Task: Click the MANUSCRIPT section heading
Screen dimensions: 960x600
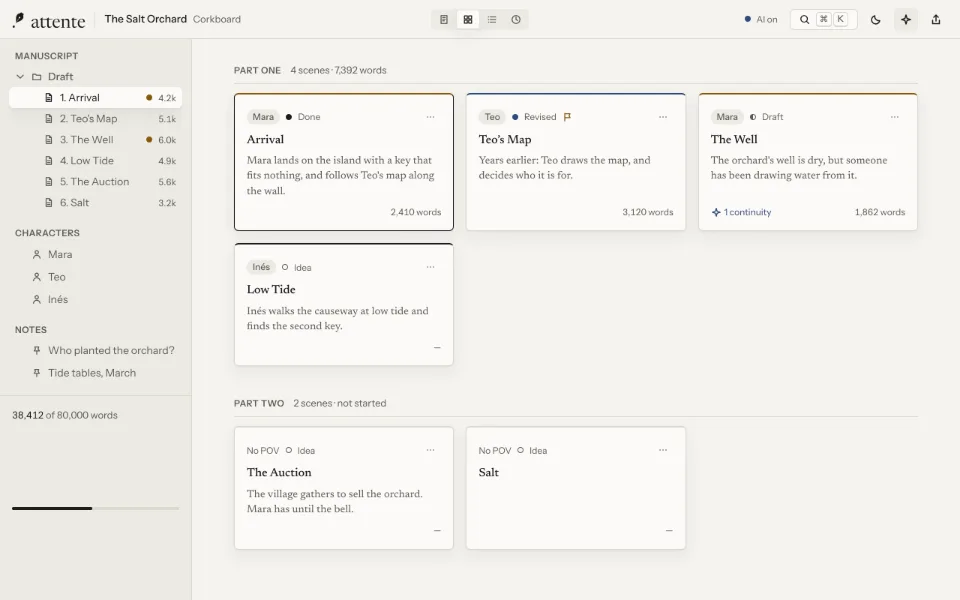Action: [x=47, y=56]
